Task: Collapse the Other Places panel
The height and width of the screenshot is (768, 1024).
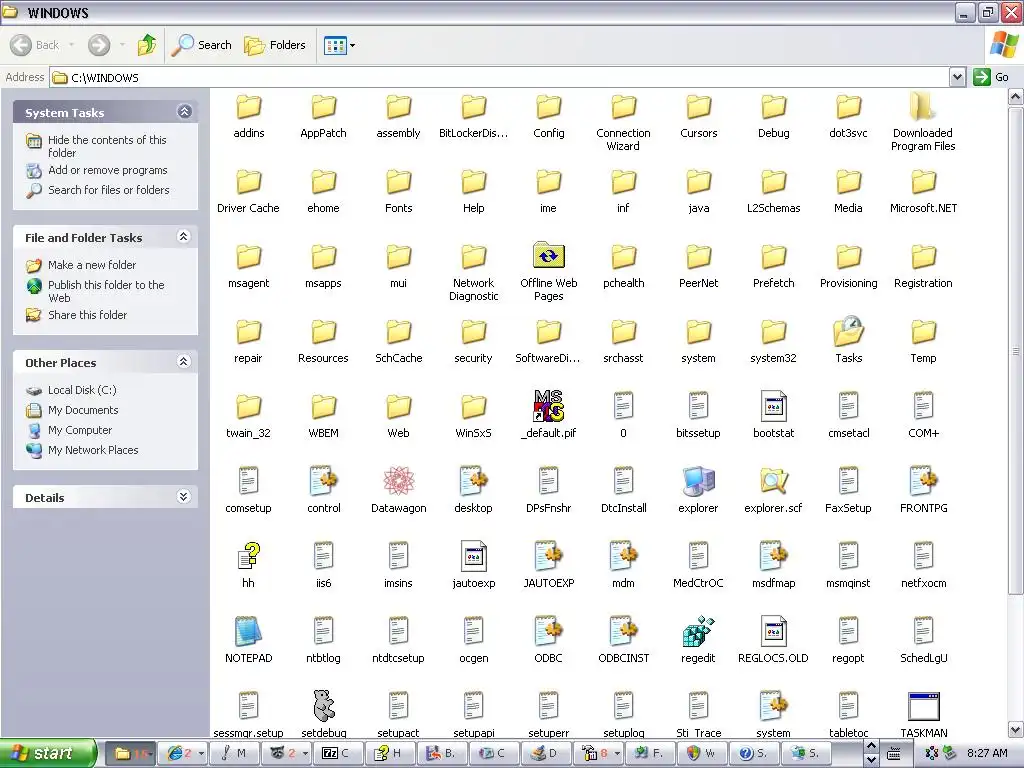Action: pyautogui.click(x=184, y=361)
